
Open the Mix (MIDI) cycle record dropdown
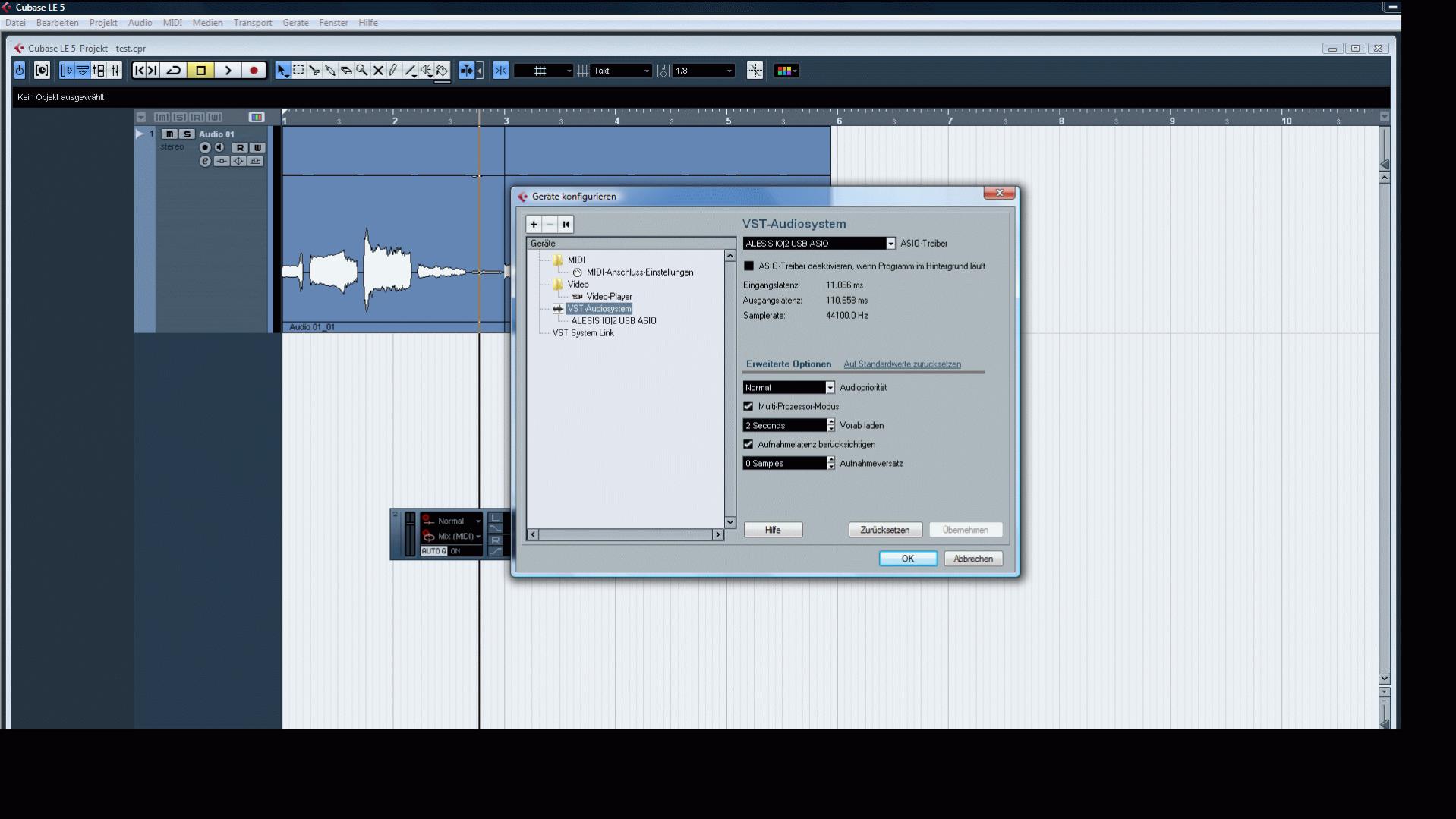[453, 537]
